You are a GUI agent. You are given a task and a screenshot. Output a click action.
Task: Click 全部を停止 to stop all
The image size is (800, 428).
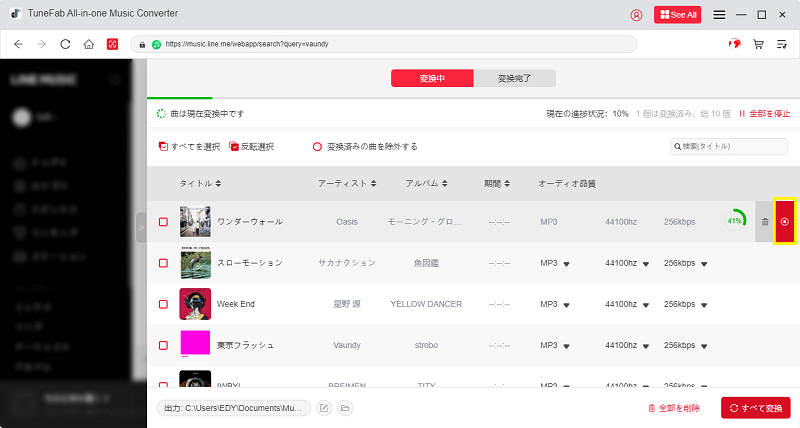[x=764, y=114]
